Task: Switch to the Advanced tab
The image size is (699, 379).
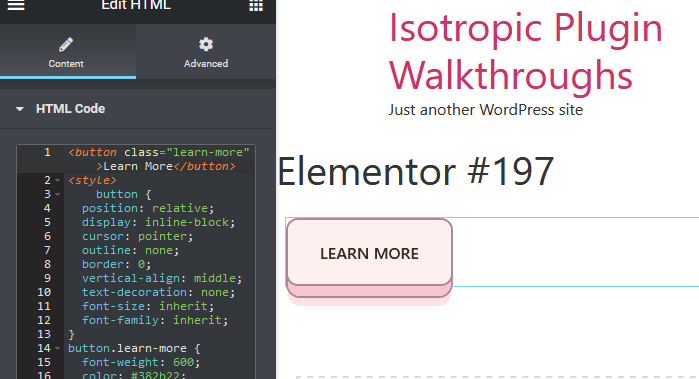Action: [206, 52]
